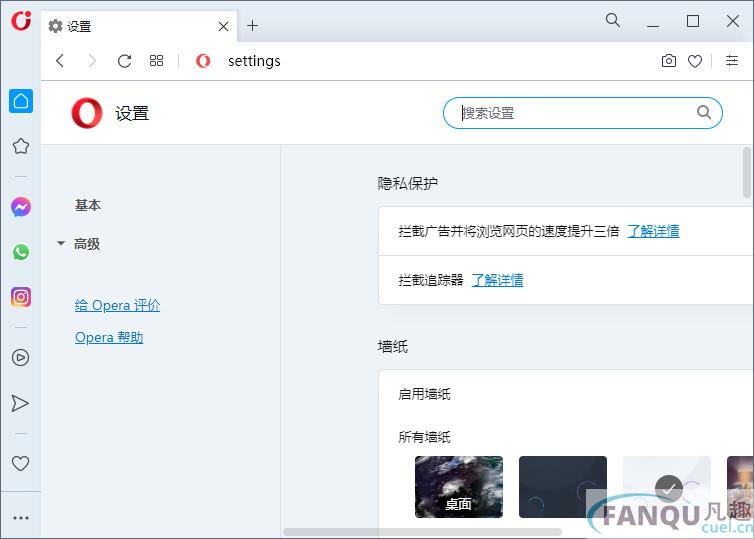Open sidebar heart pinboards icon
754x539 pixels.
pos(21,464)
